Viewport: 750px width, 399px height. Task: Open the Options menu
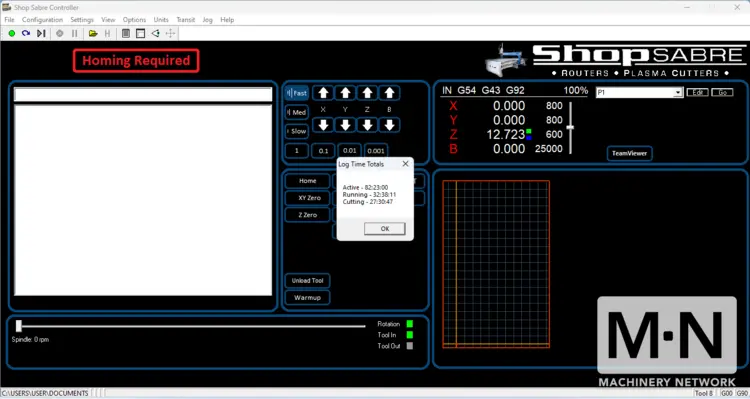tap(134, 20)
